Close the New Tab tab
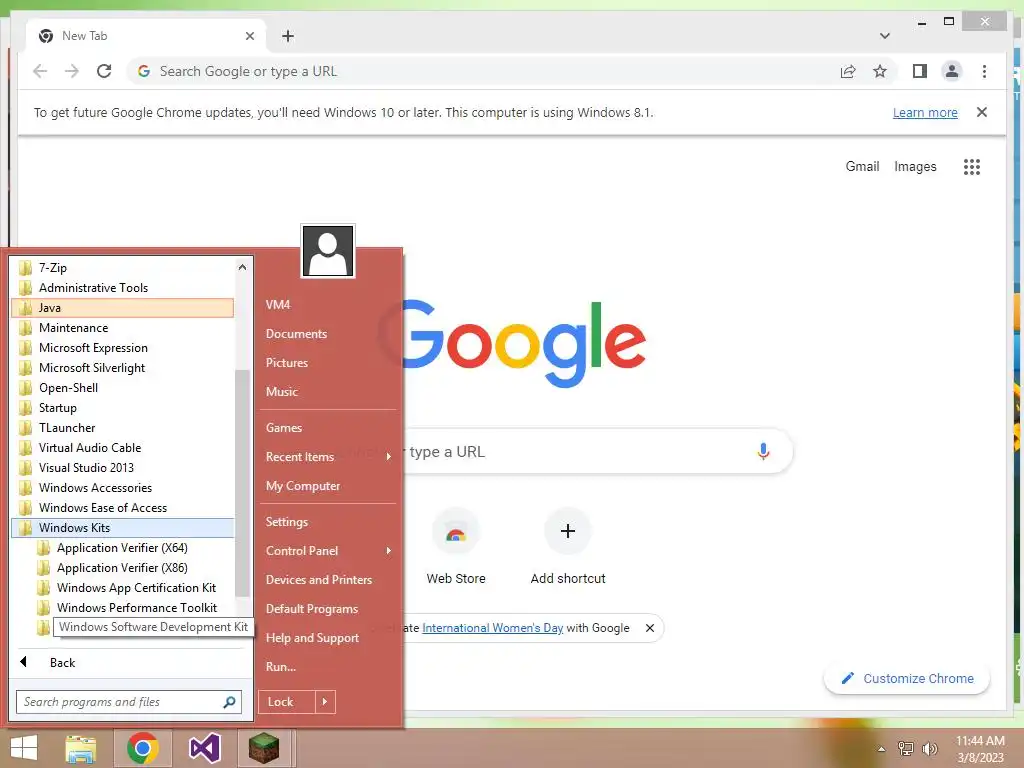 click(249, 36)
